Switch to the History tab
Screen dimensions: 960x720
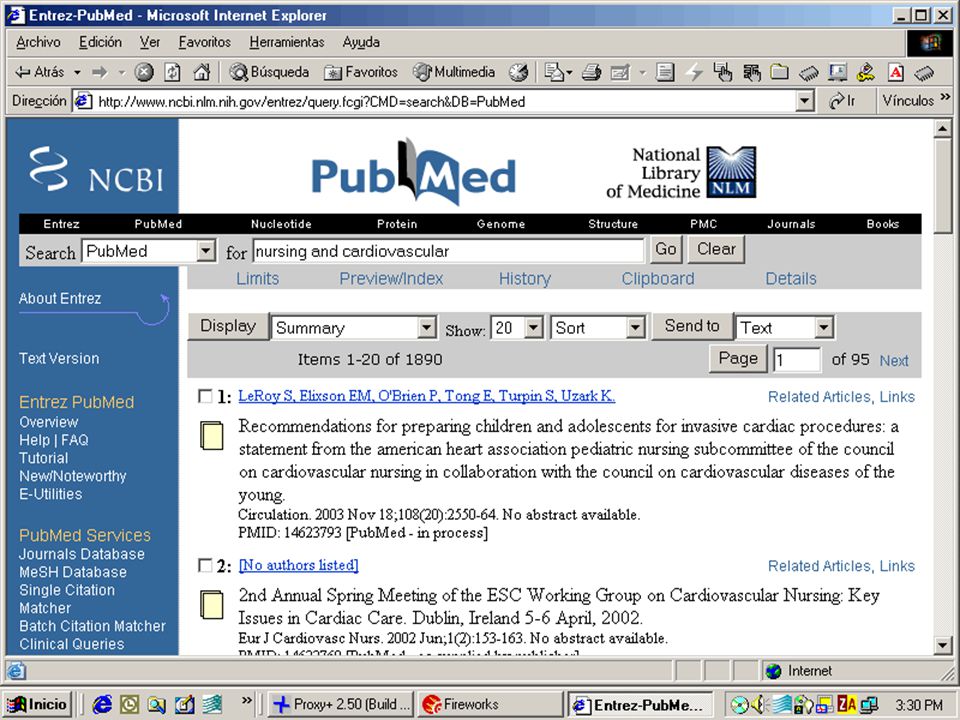pyautogui.click(x=525, y=279)
